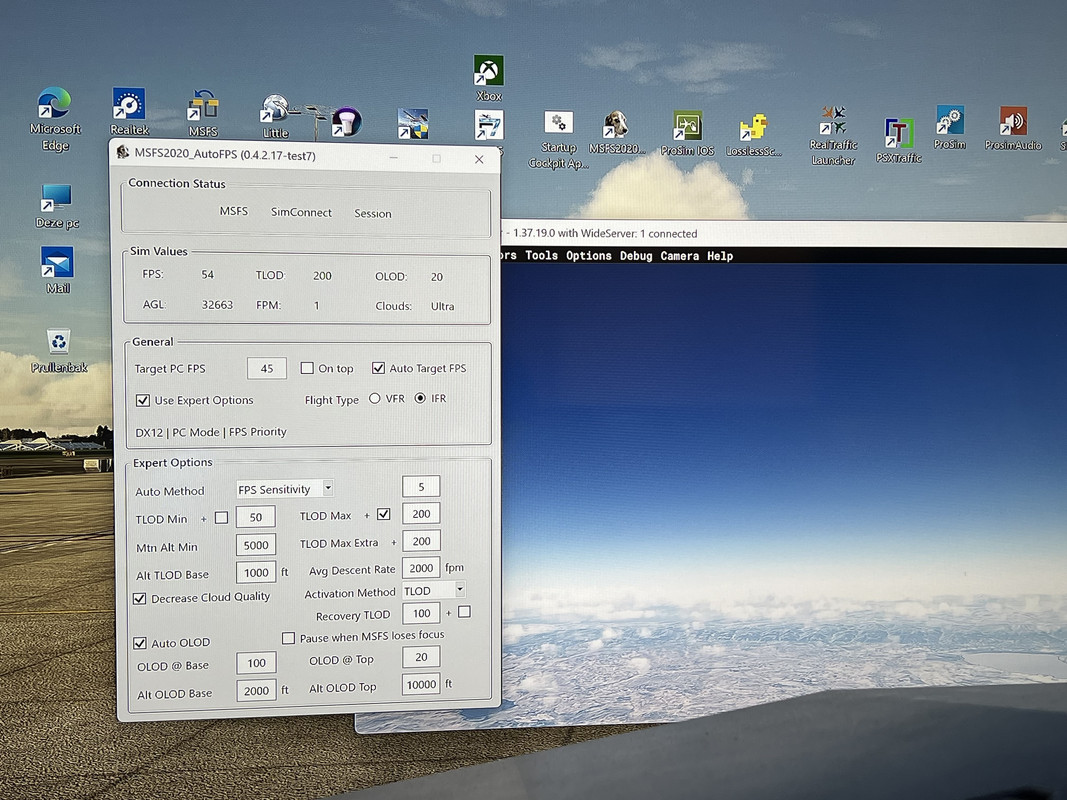
Task: Open the Camera menu in background window
Action: click(x=679, y=256)
